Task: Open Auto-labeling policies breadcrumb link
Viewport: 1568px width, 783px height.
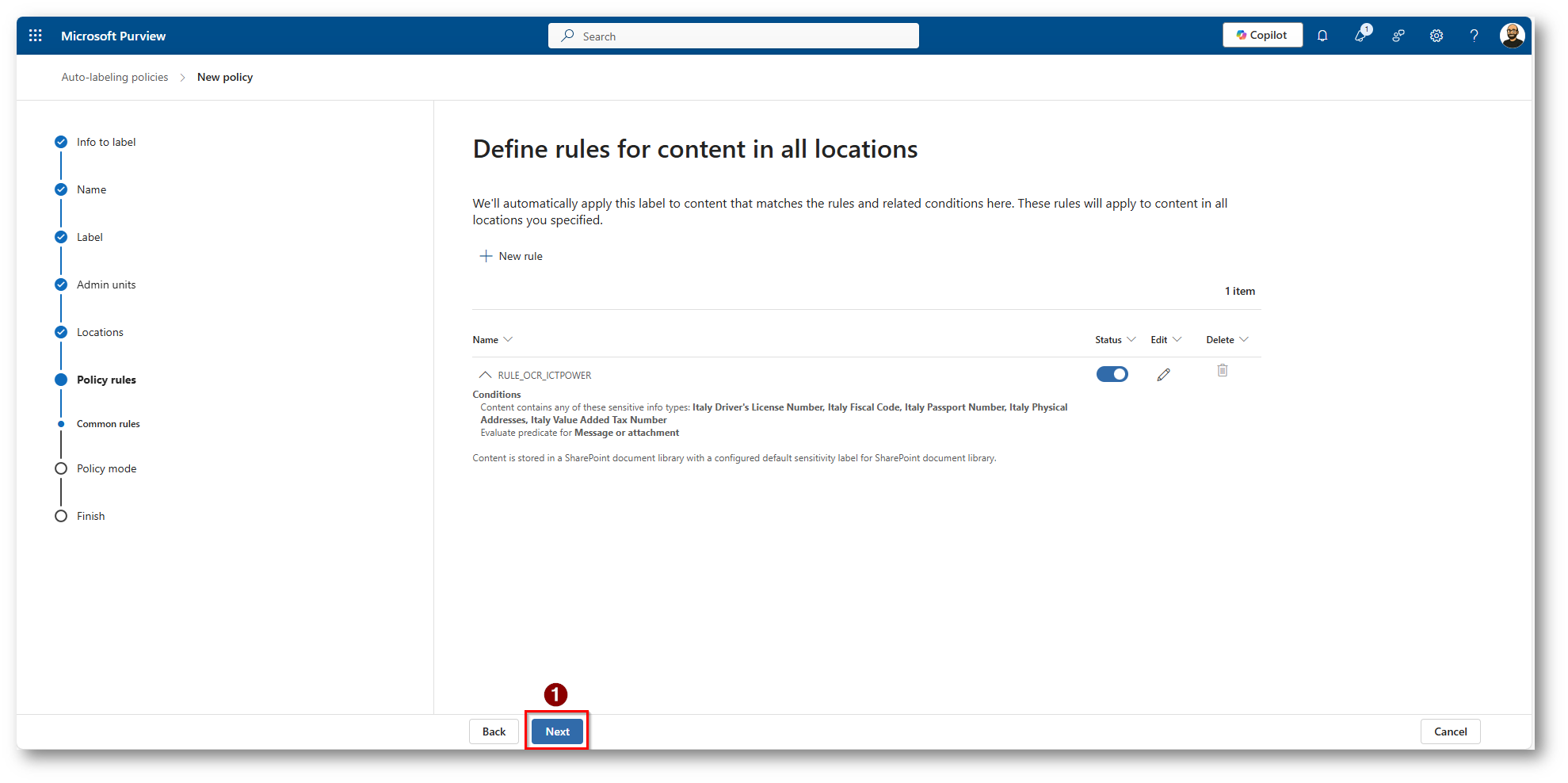Action: point(115,77)
